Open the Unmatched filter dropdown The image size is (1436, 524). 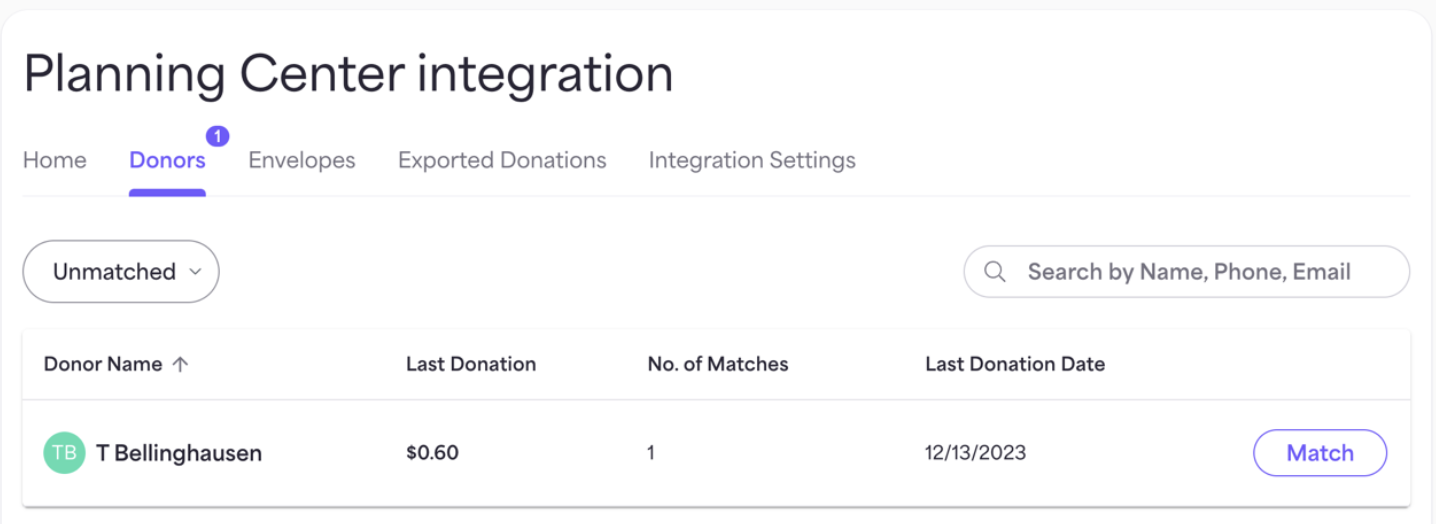click(121, 272)
